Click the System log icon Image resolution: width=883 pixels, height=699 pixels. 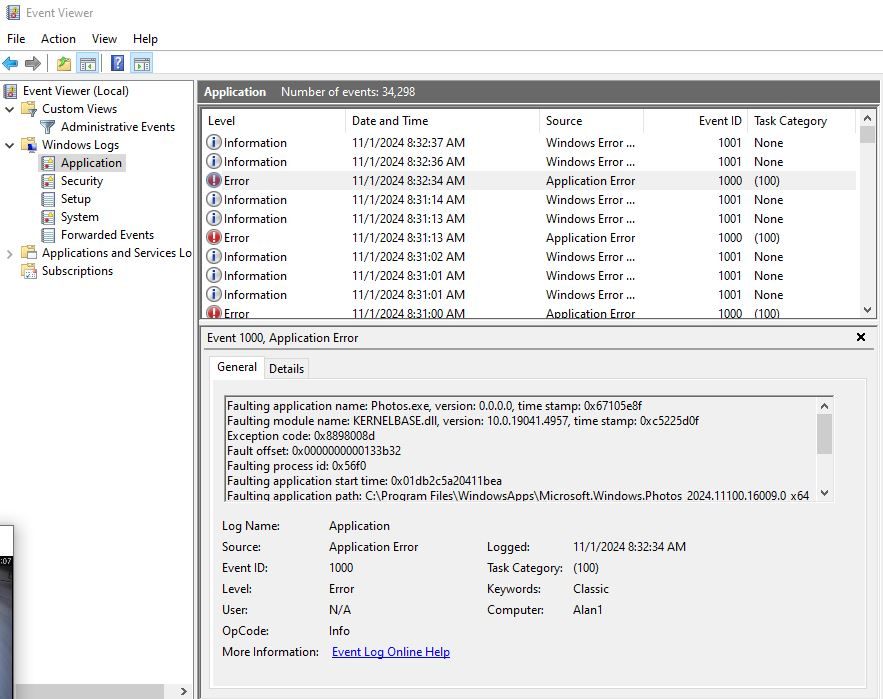(x=48, y=217)
